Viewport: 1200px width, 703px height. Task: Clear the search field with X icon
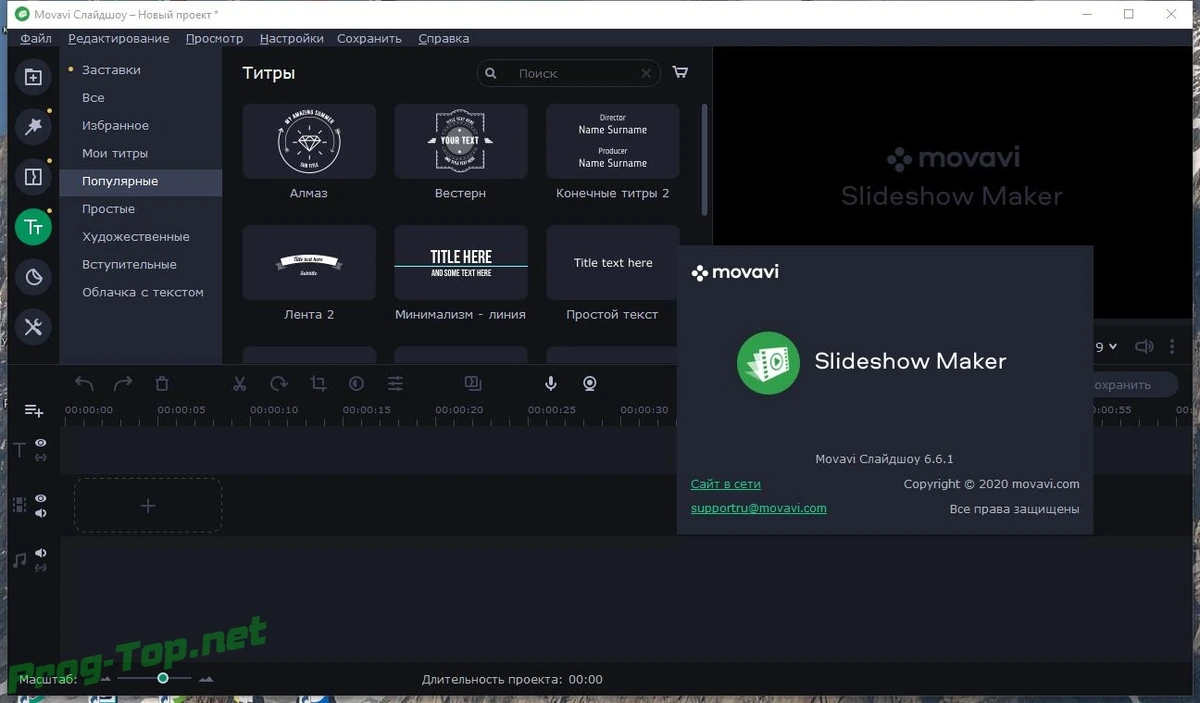pyautogui.click(x=647, y=73)
